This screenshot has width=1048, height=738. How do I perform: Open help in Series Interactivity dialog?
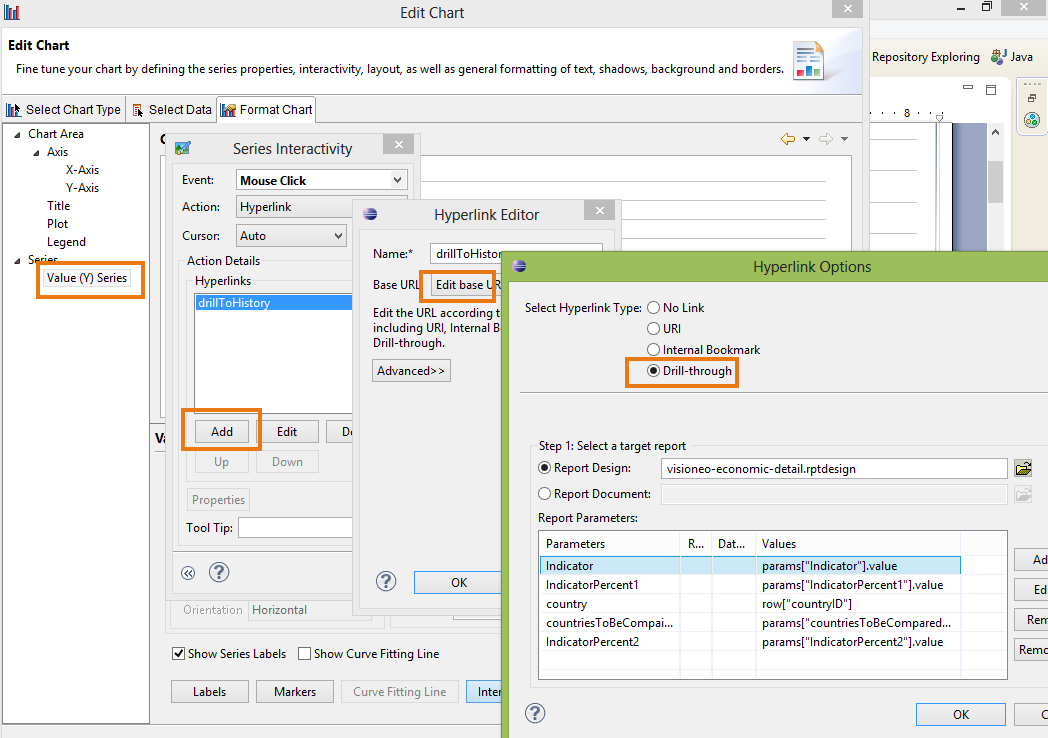coord(219,572)
